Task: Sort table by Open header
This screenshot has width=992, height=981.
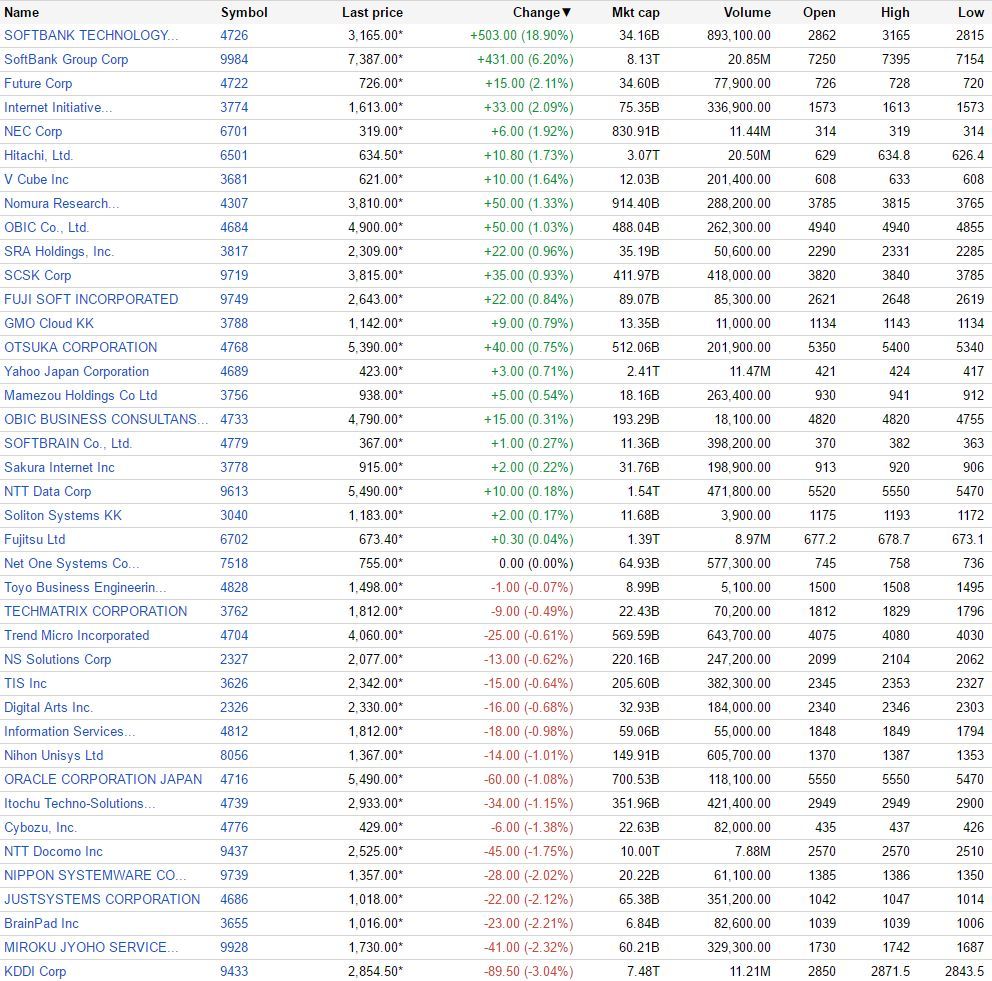Action: 819,13
